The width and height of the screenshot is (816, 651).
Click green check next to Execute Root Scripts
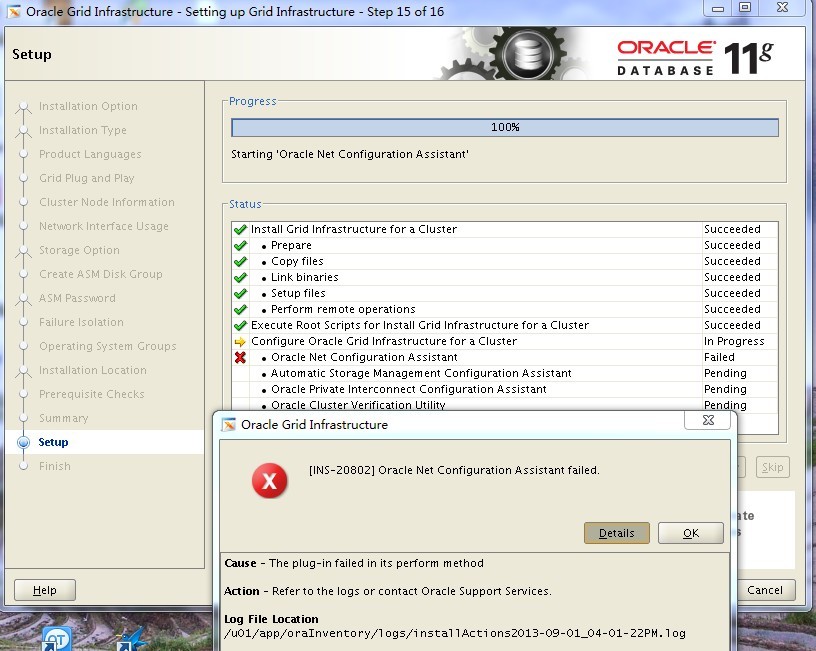pyautogui.click(x=240, y=325)
